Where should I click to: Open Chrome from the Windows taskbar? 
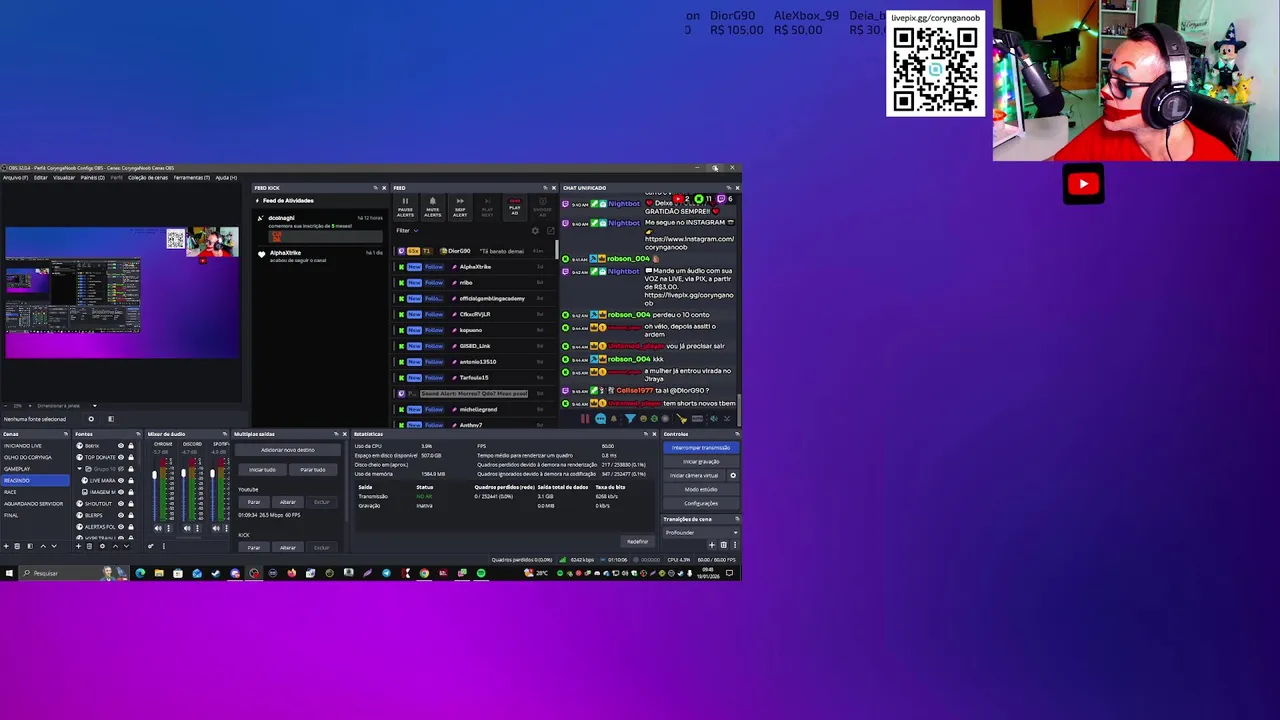424,573
